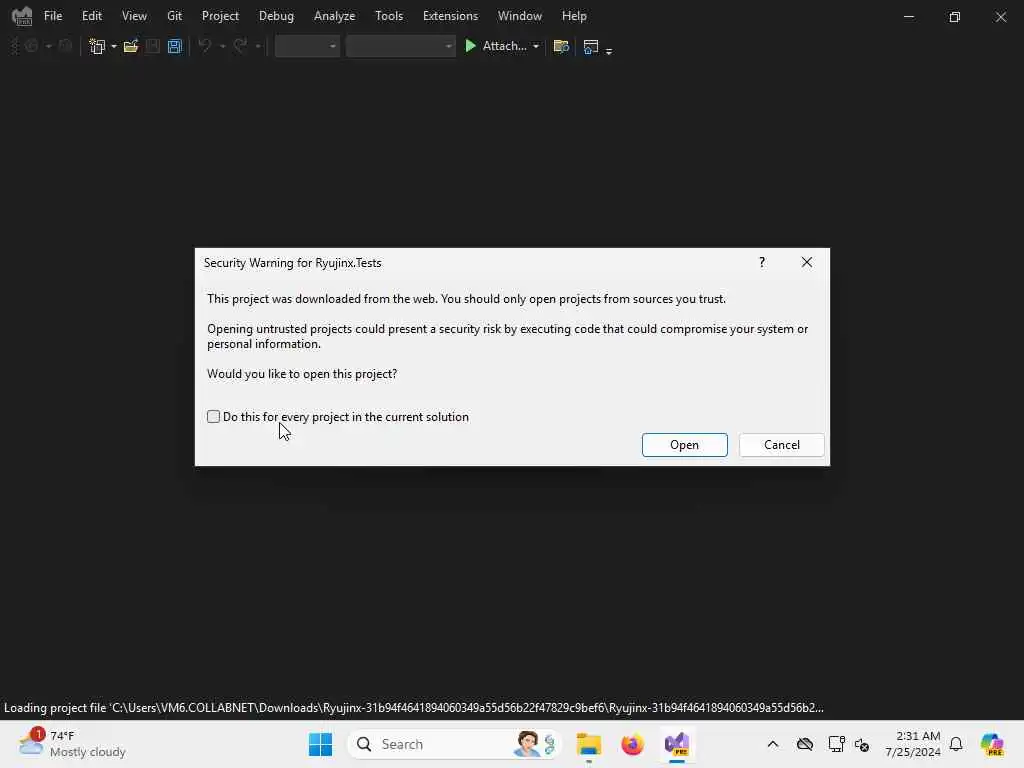Click the Navigate Backward toolbar icon
1024x768 pixels.
point(31,46)
